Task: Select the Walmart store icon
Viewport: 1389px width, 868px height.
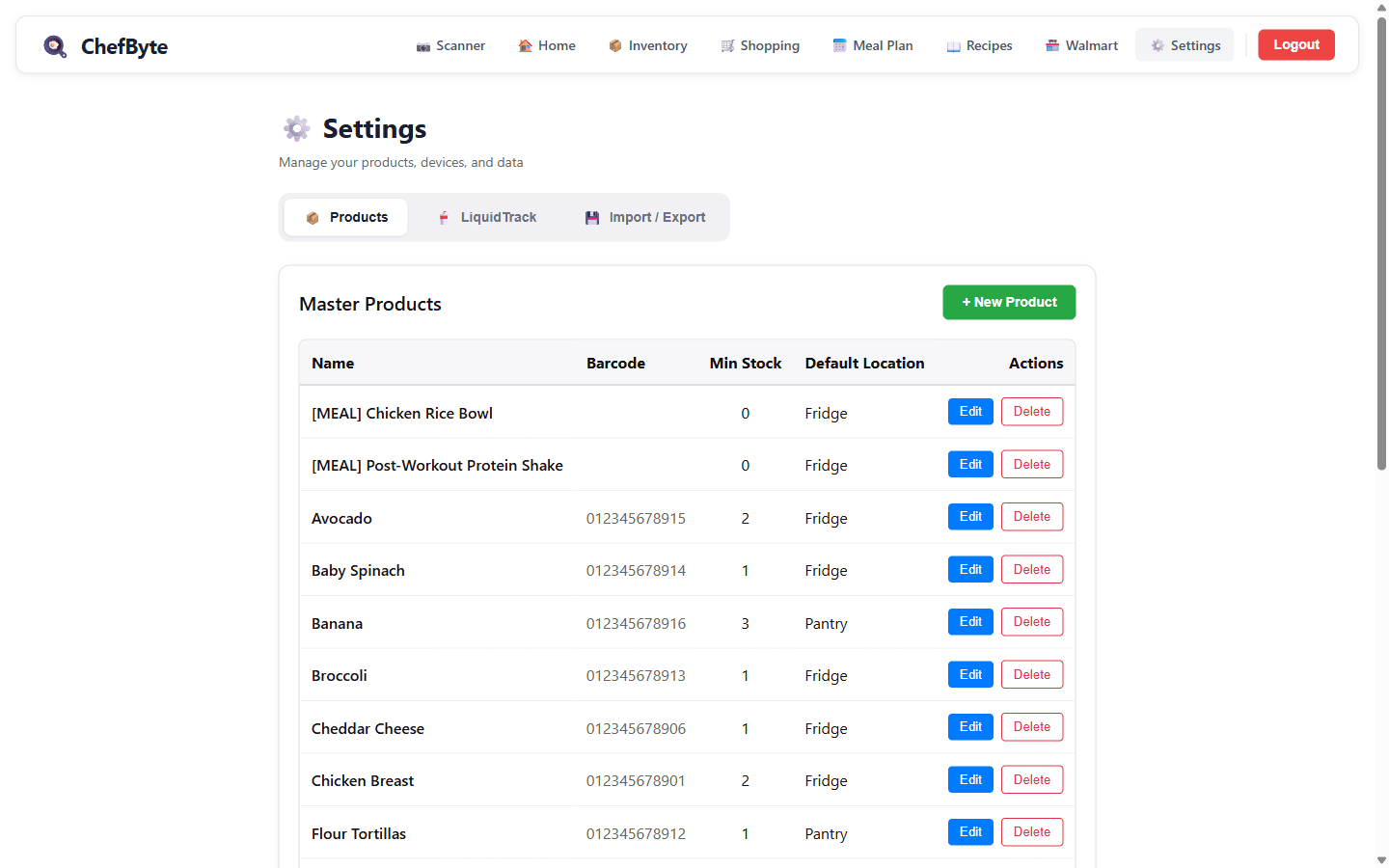Action: [x=1051, y=44]
